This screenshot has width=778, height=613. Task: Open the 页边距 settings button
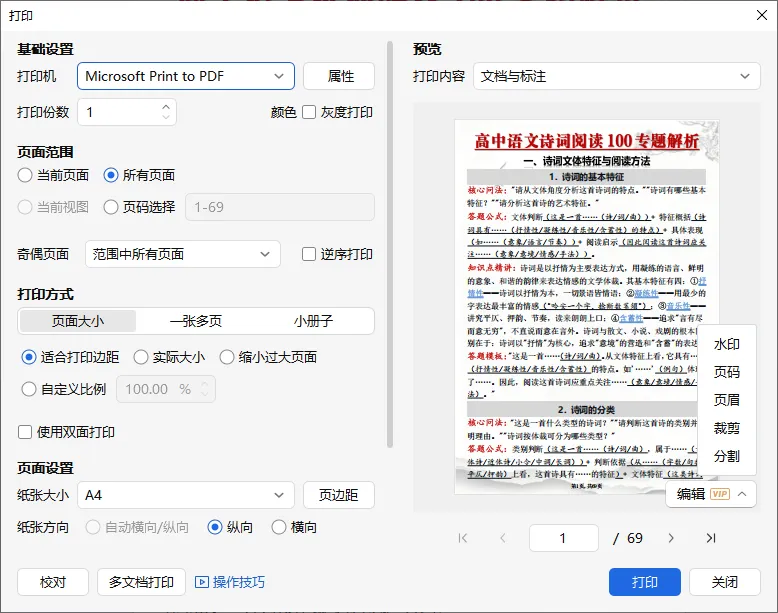[x=338, y=495]
